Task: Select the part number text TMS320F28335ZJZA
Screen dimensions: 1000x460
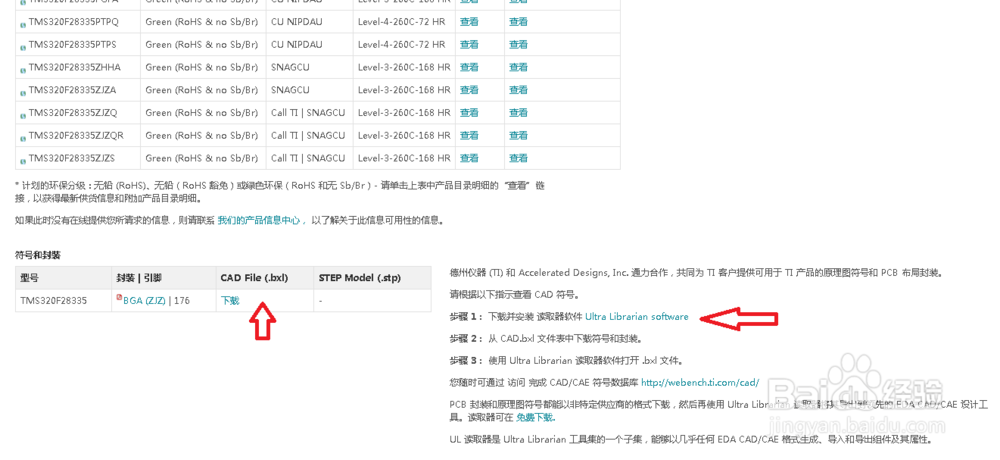Action: 73,90
